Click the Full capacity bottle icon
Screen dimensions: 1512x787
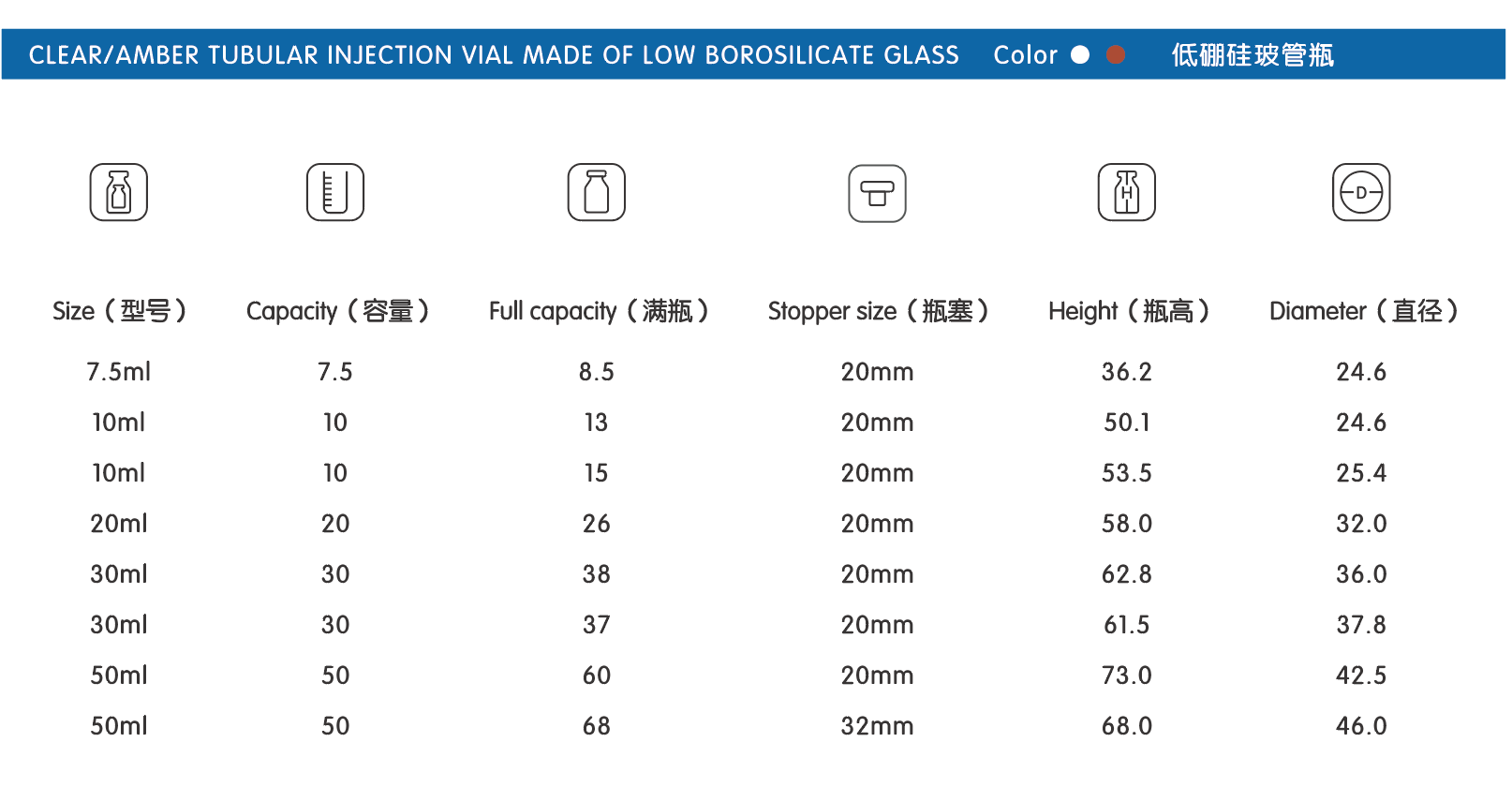click(x=597, y=192)
